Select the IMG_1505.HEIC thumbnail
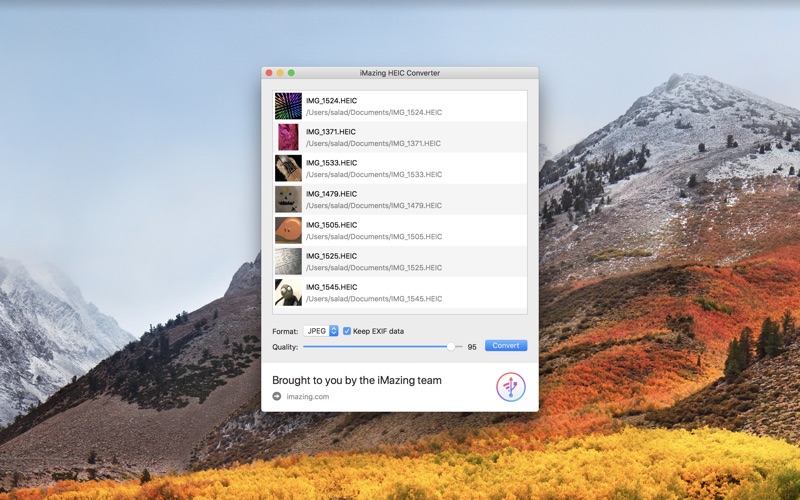 (288, 231)
